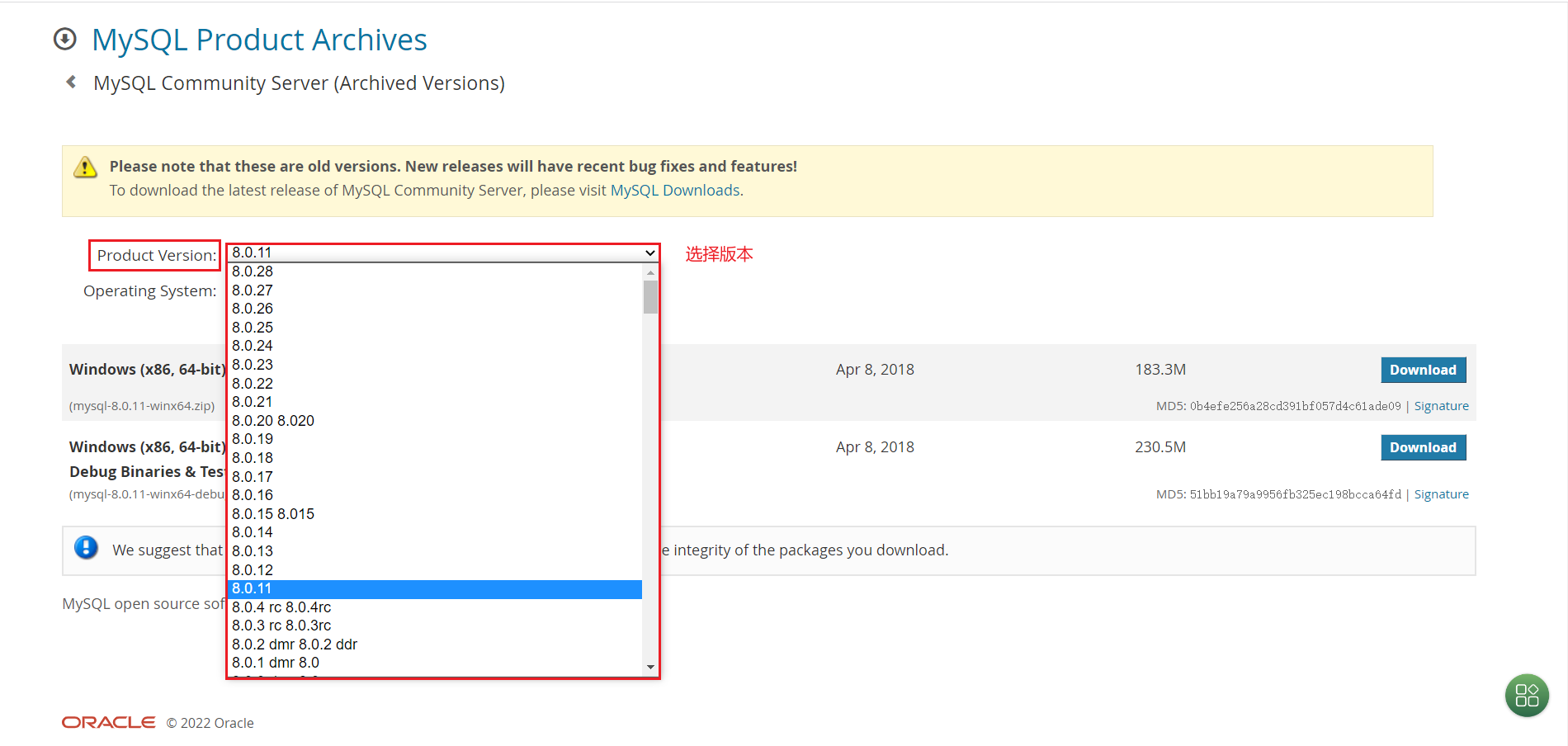This screenshot has width=1568, height=746.
Task: Open the green floating grid widget
Action: pyautogui.click(x=1526, y=695)
